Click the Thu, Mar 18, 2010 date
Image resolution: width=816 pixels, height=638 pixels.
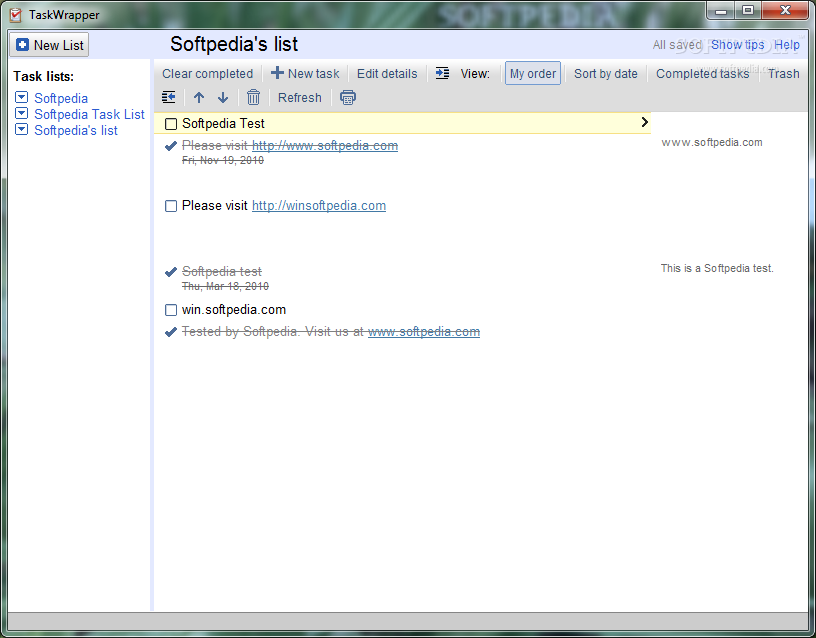point(225,286)
